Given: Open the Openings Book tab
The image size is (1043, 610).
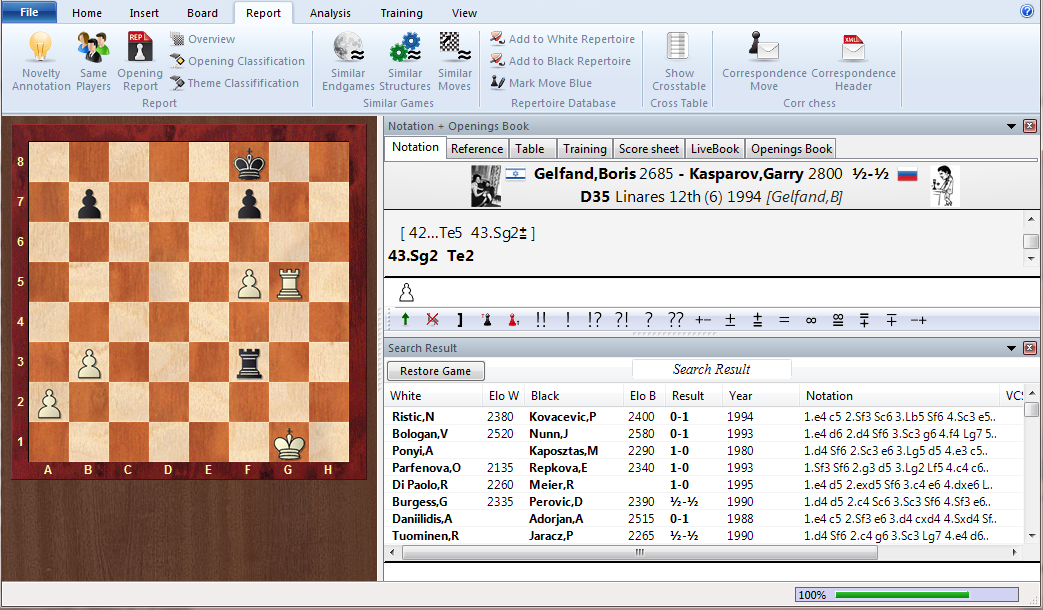Looking at the screenshot, I should [x=792, y=149].
